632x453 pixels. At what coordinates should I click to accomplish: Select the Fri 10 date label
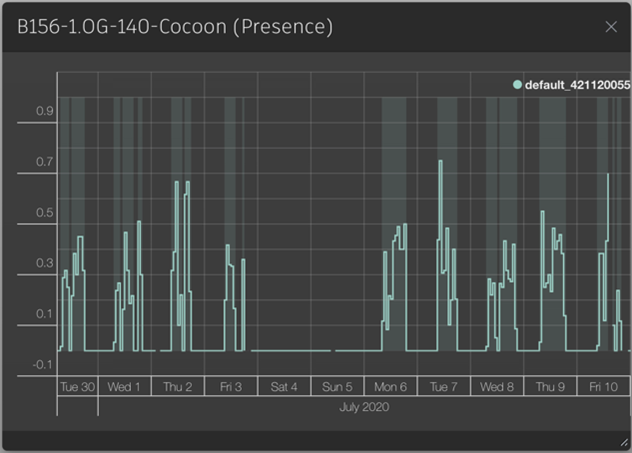point(603,387)
